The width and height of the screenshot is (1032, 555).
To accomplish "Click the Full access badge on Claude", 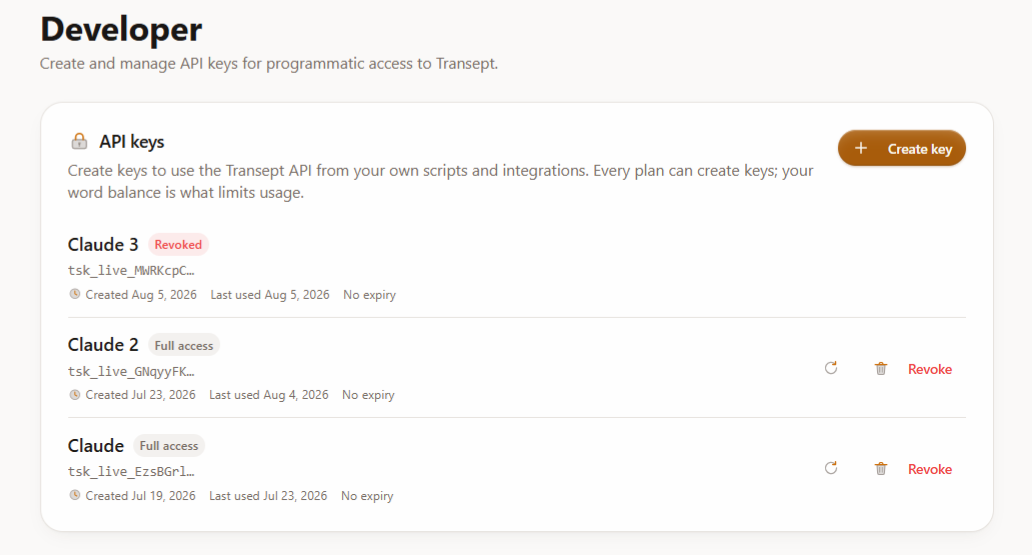I will coord(168,446).
